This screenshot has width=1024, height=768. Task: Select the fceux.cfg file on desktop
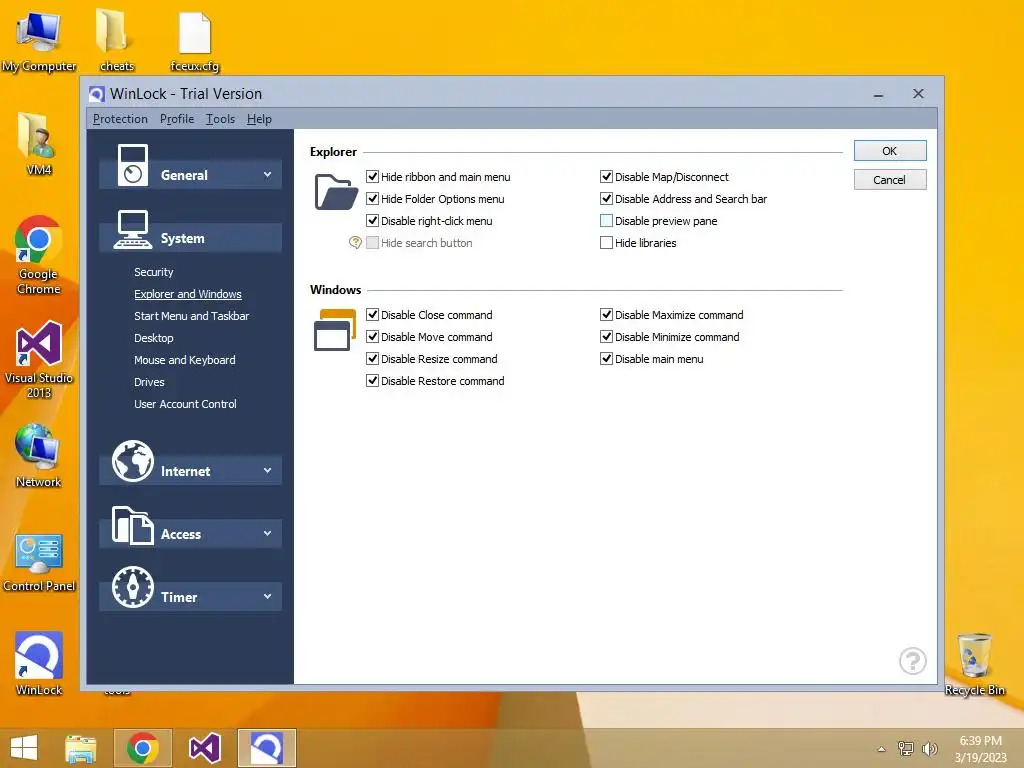pyautogui.click(x=195, y=40)
